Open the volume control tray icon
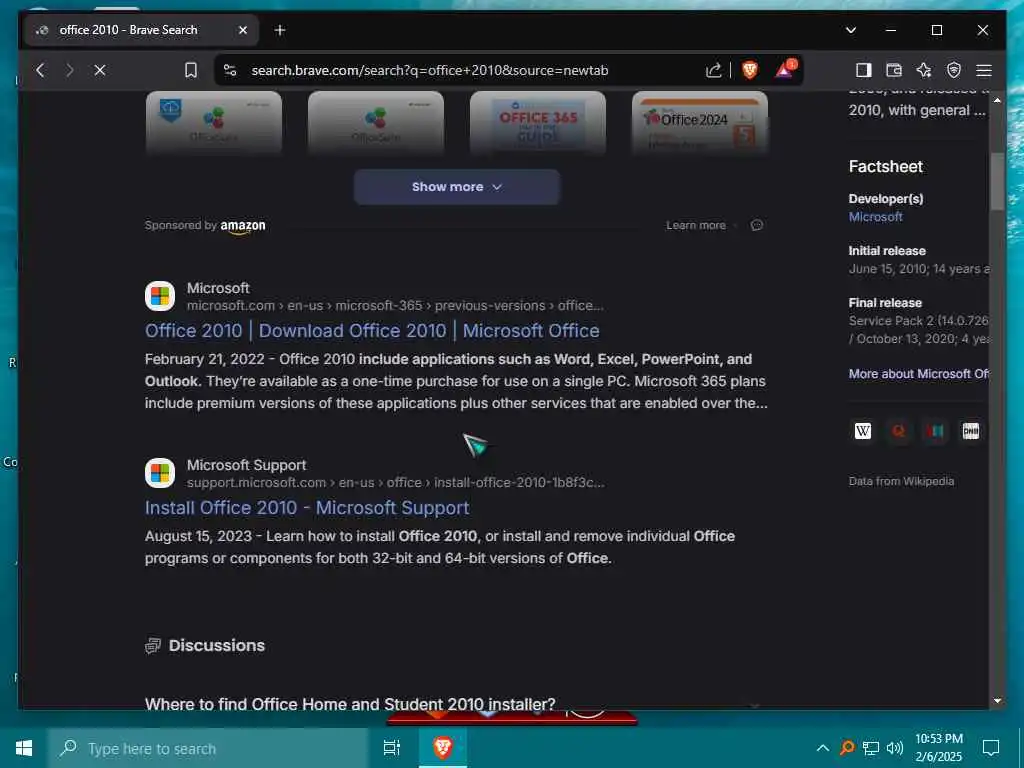 tap(895, 748)
